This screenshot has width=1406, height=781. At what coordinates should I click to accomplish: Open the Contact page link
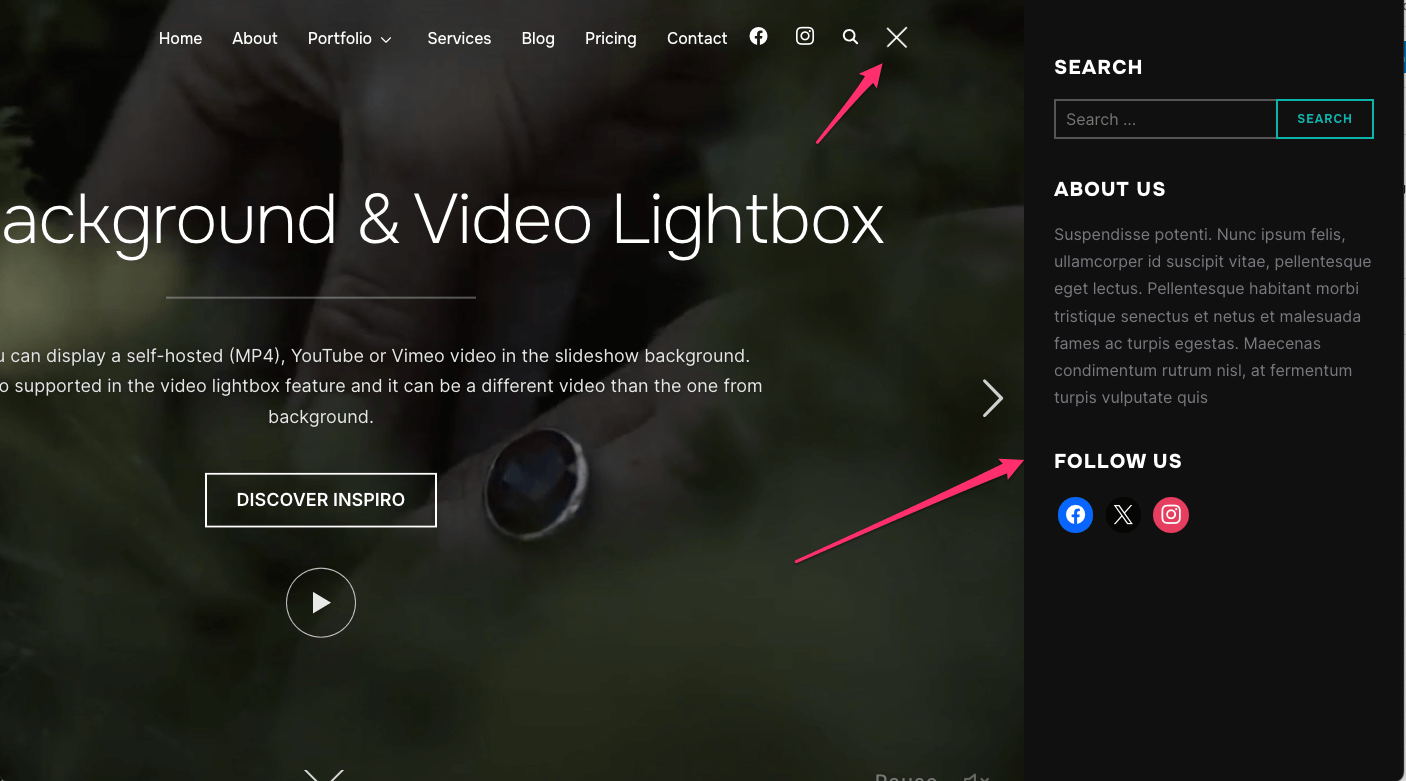click(x=697, y=39)
